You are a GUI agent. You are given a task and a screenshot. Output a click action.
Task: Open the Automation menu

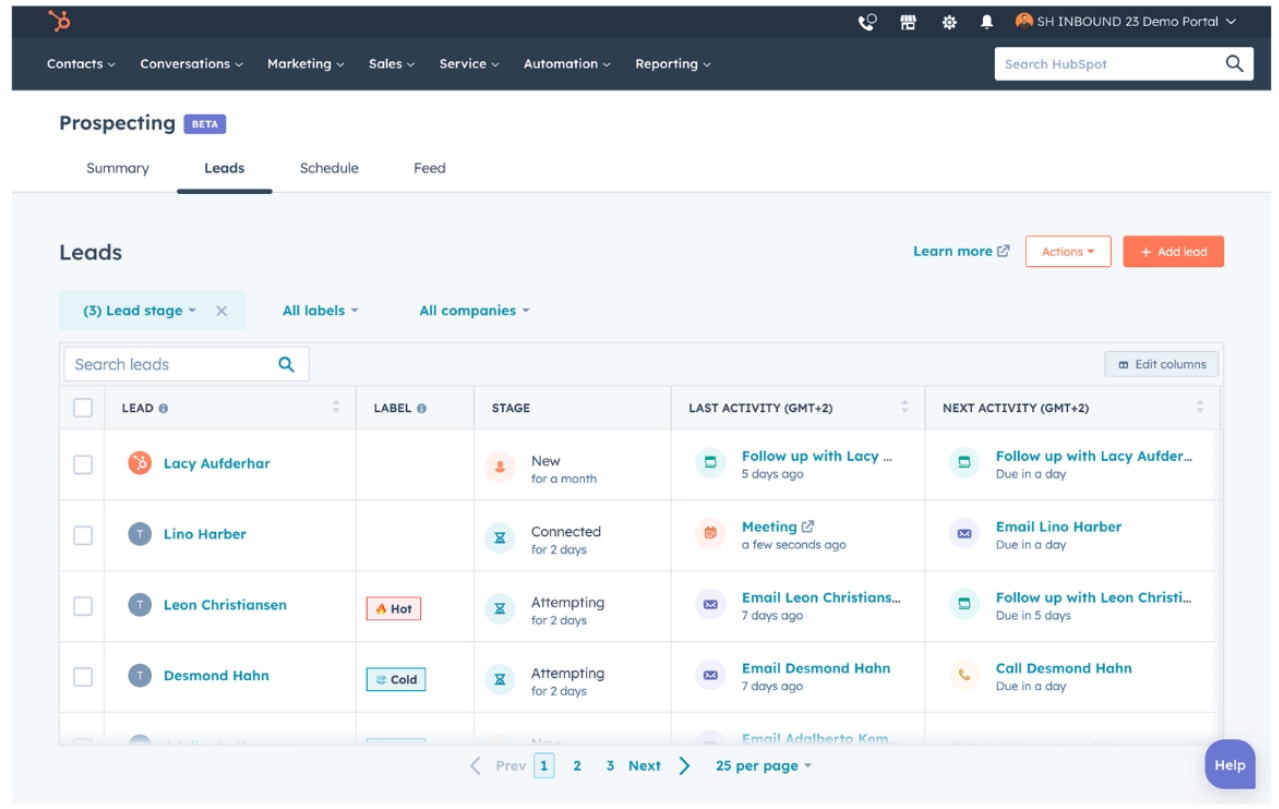coord(567,64)
